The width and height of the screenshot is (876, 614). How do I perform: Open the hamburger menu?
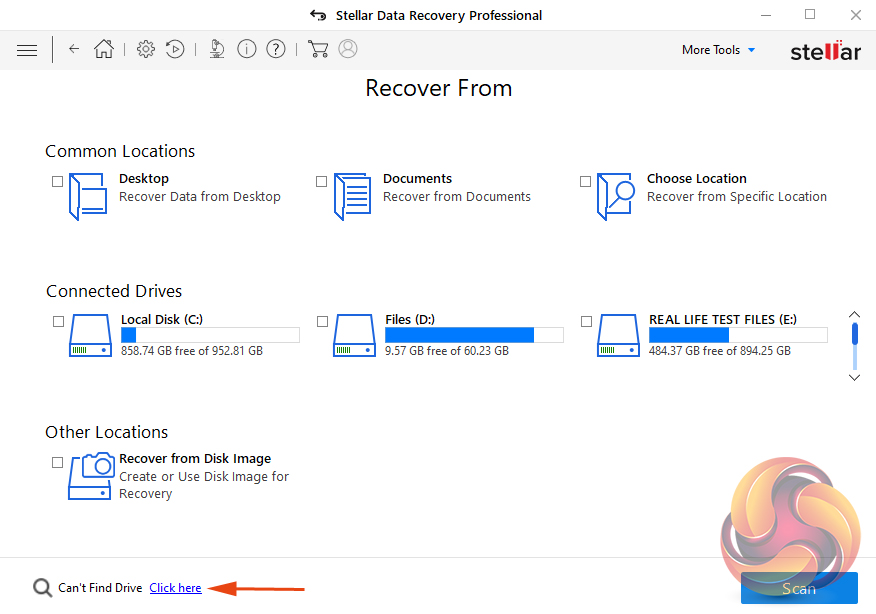(27, 50)
